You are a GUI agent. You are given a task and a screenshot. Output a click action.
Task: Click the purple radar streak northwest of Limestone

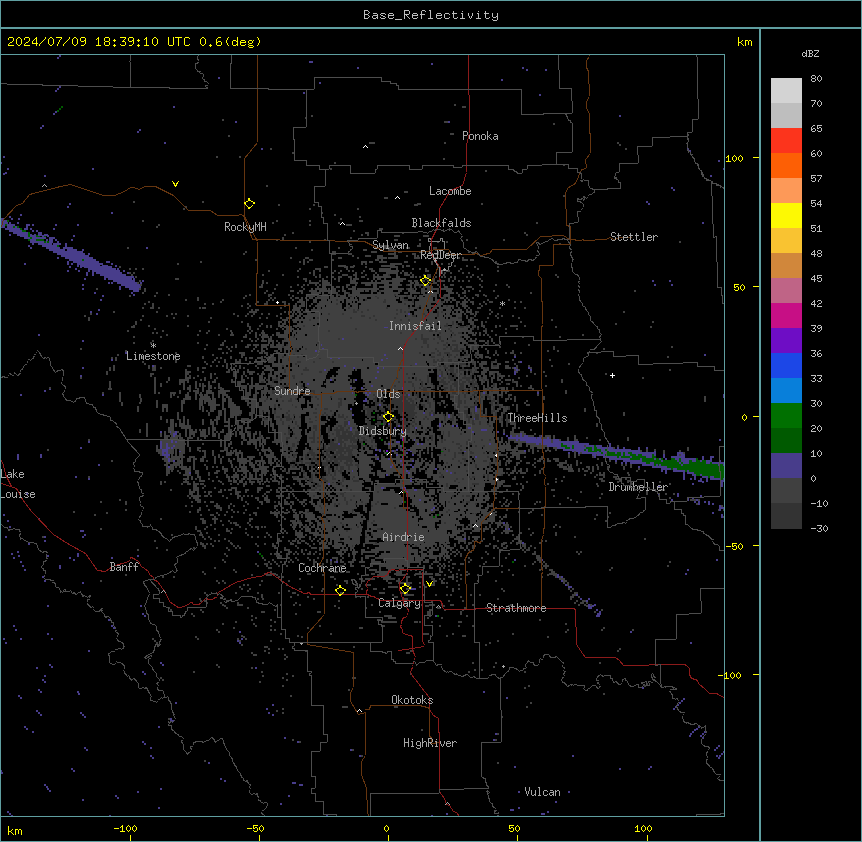coord(71,255)
